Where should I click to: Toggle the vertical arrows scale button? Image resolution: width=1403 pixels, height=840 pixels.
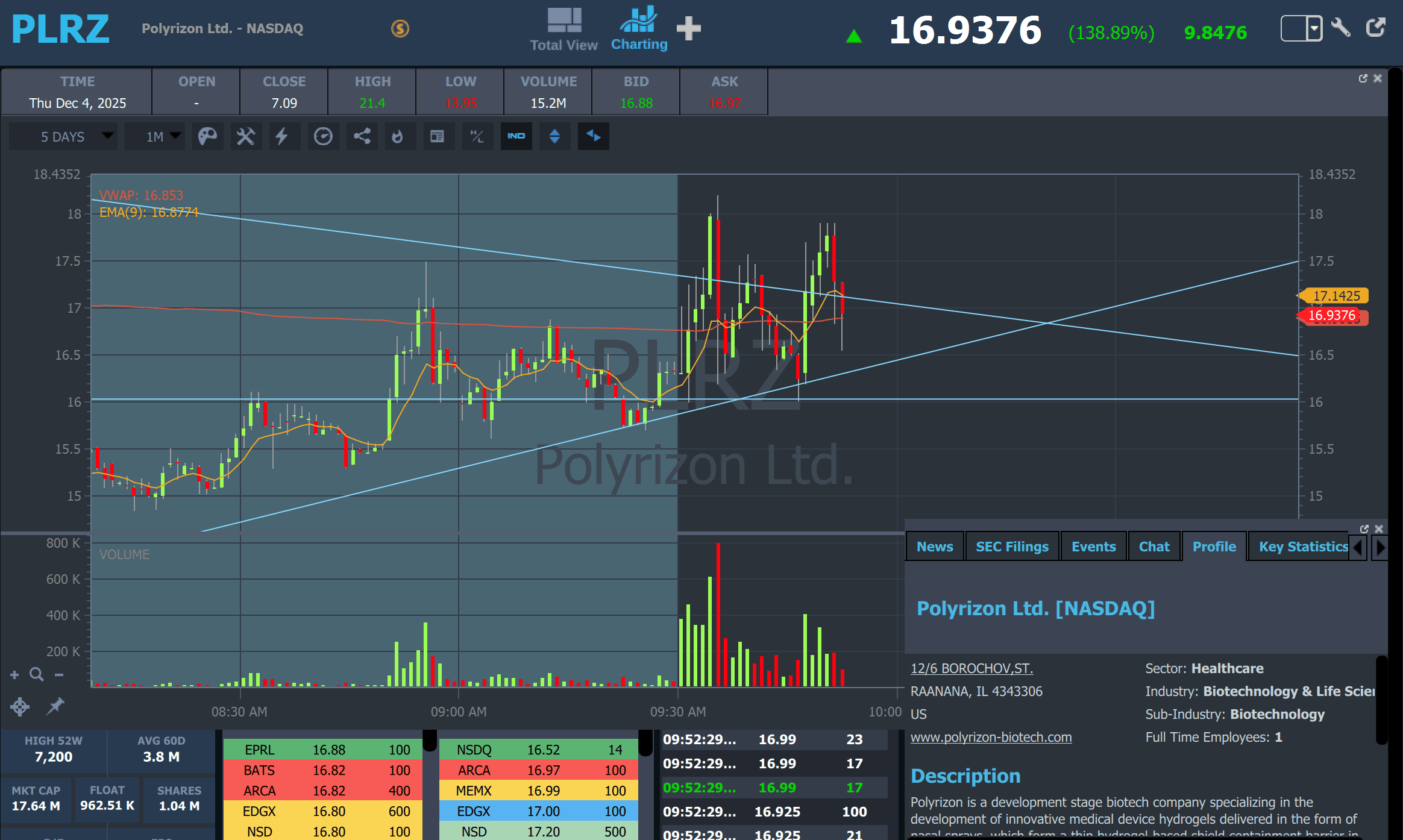[554, 136]
